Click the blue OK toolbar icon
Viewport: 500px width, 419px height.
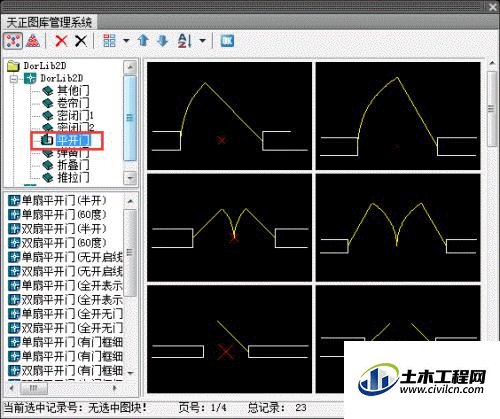pos(227,41)
